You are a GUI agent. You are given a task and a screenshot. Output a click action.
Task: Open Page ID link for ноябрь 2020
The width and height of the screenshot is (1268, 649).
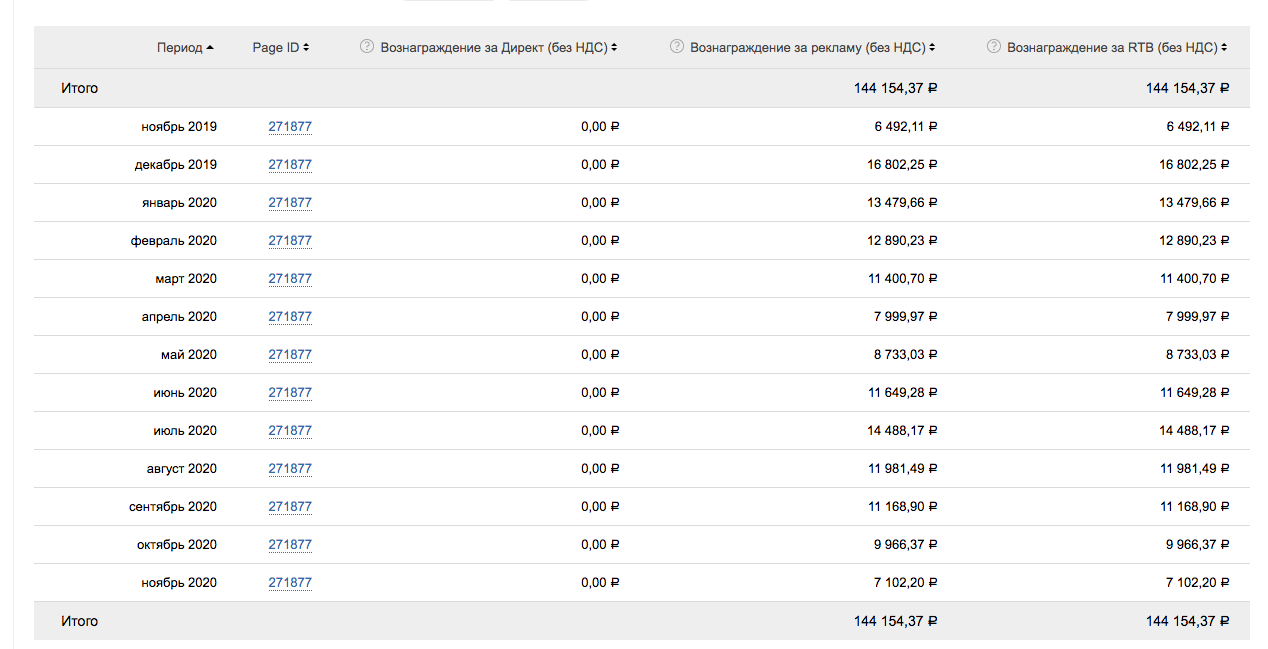point(290,583)
